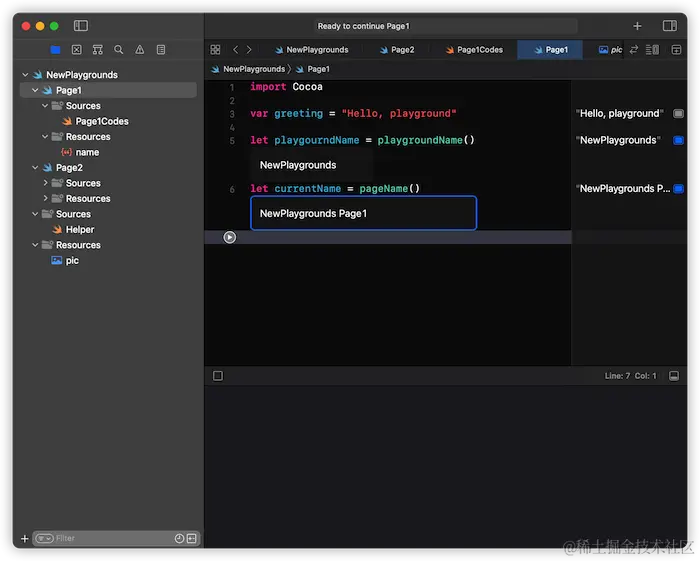
Task: Open the Find navigator magnifier icon
Action: (119, 50)
